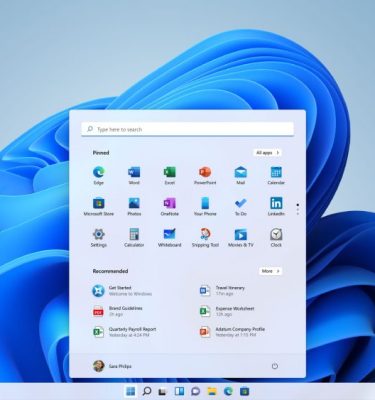Screen dimensions: 375x400
Task: Open Search from the taskbar
Action: tap(147, 391)
